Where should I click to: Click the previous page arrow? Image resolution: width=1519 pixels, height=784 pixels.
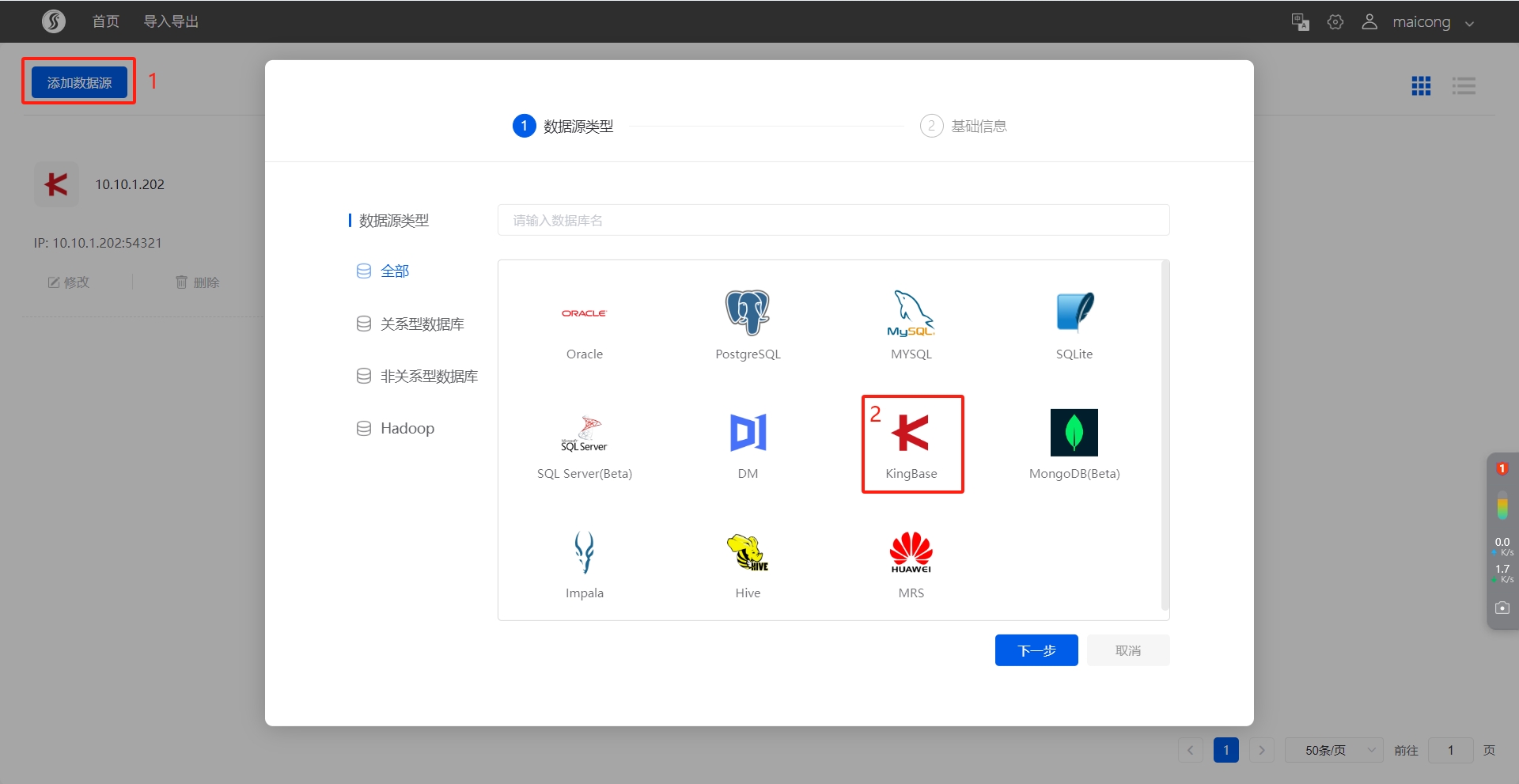[1191, 750]
